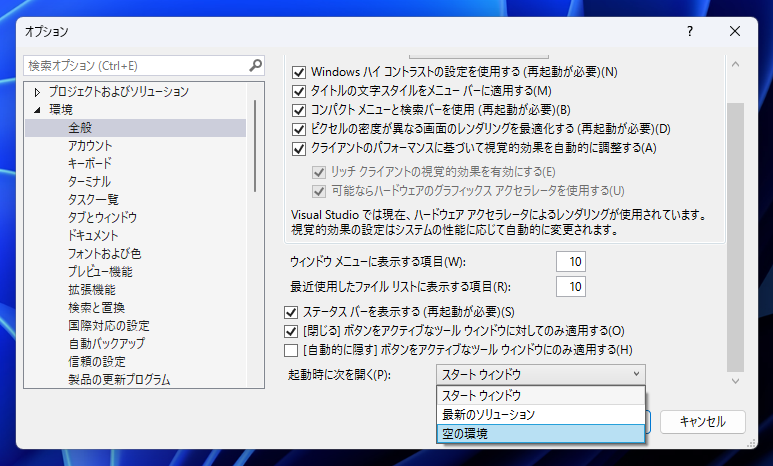
Task: Select ターミナル in the options tree
Action: [89, 181]
